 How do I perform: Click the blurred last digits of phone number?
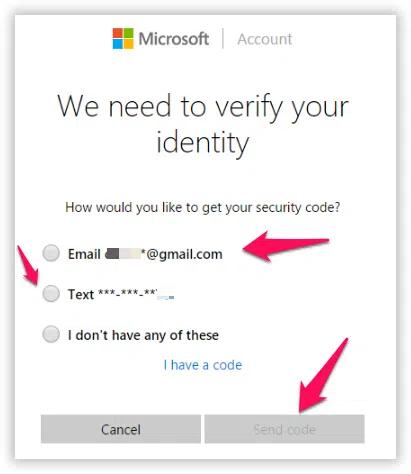(166, 295)
